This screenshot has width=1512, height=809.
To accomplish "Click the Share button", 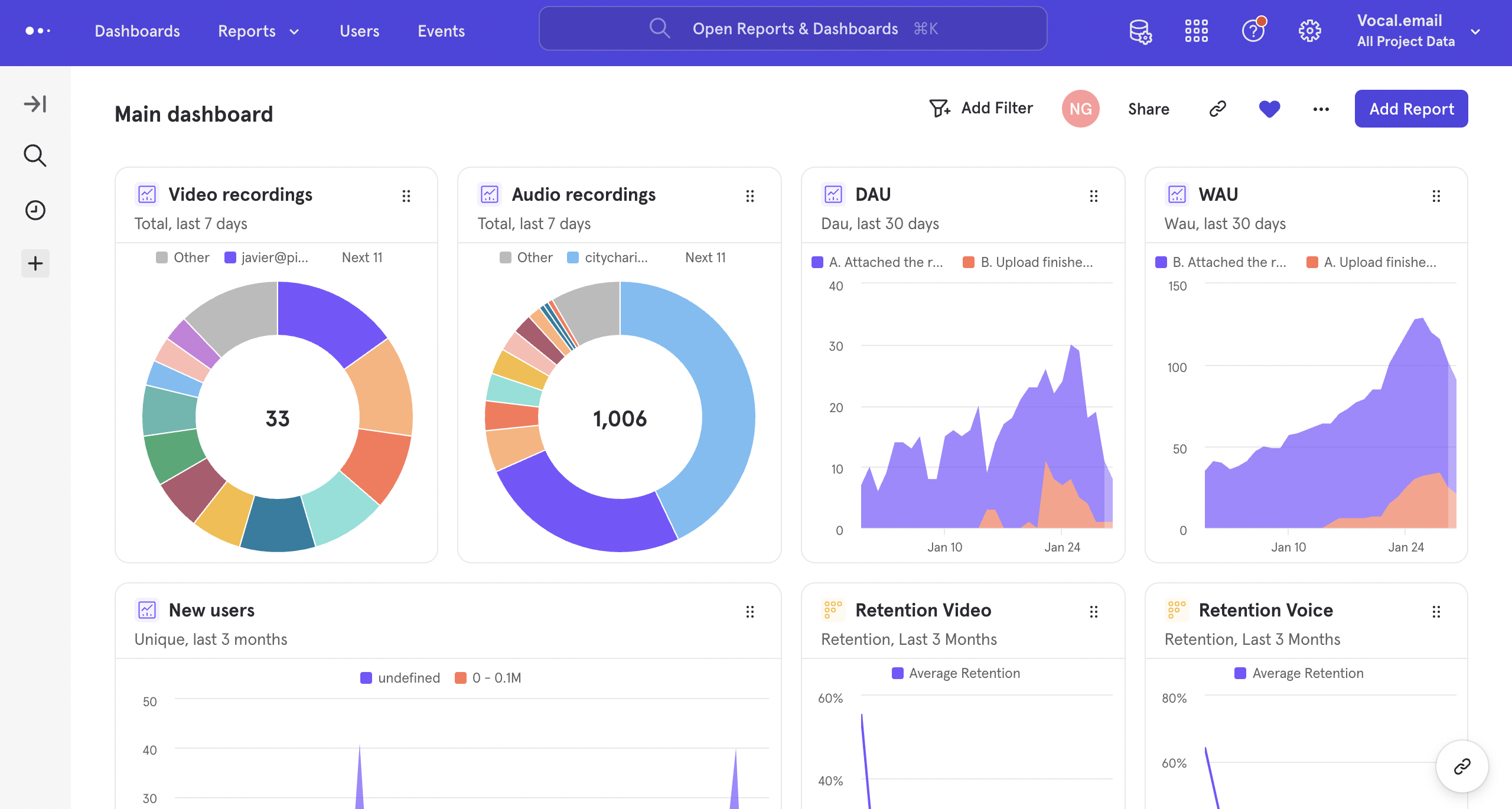I will (1148, 109).
